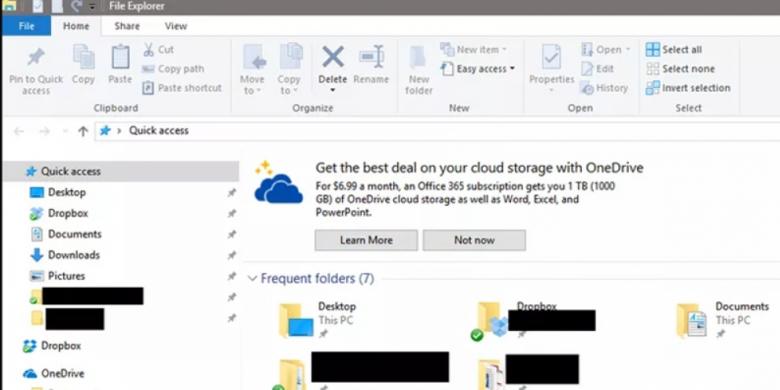Click the Back navigation arrow
This screenshot has height=390, width=780.
[x=19, y=131]
